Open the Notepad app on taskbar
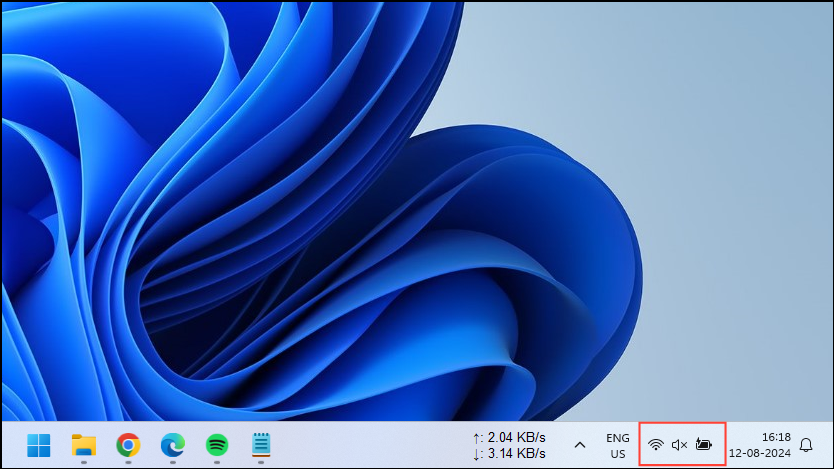This screenshot has width=834, height=469. tap(261, 445)
